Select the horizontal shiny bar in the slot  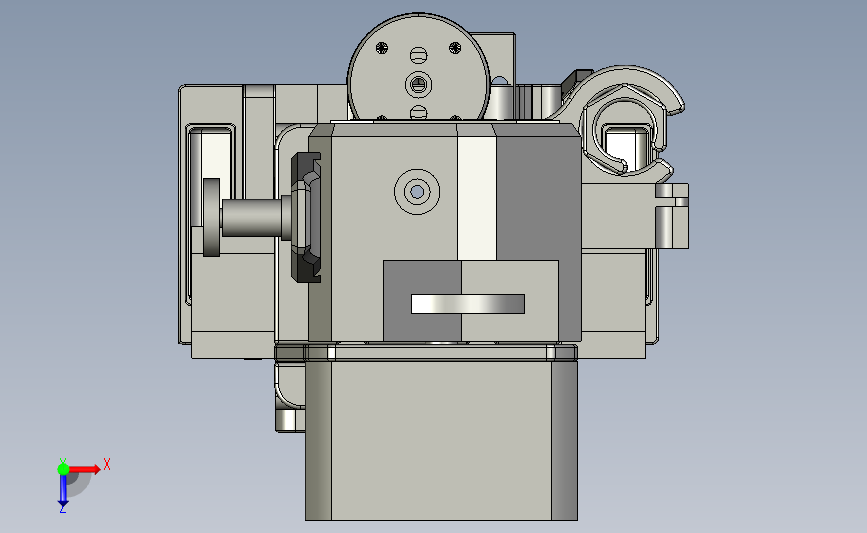click(x=468, y=304)
